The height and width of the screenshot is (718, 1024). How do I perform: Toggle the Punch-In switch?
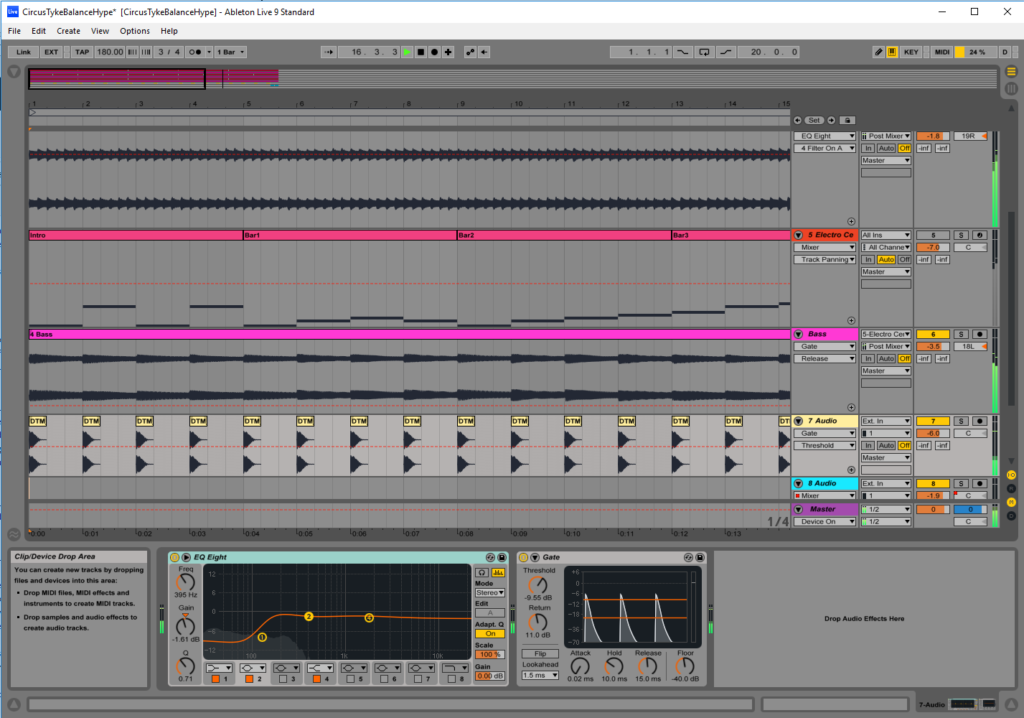682,52
